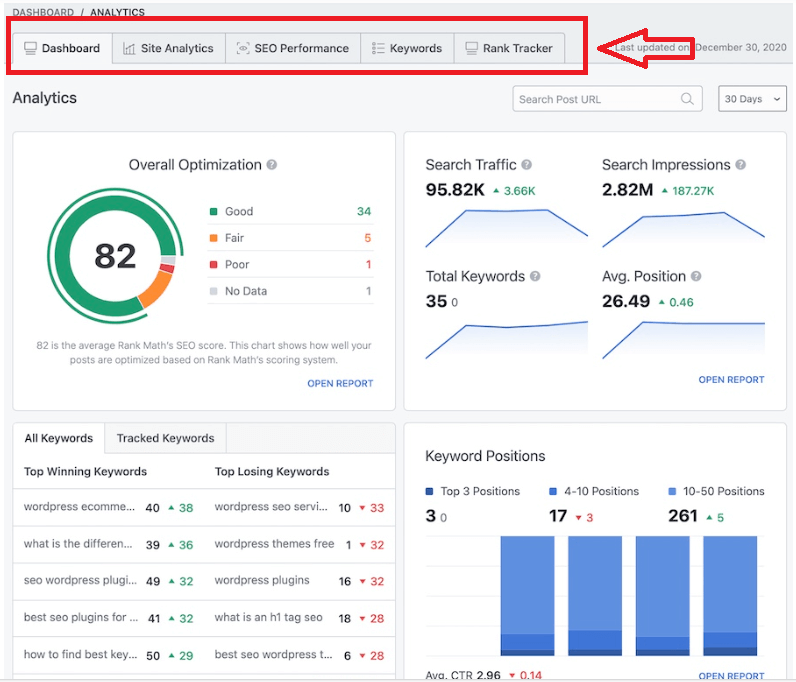Switch to Tracked Keywords tab
Image resolution: width=796 pixels, height=682 pixels.
[x=165, y=438]
